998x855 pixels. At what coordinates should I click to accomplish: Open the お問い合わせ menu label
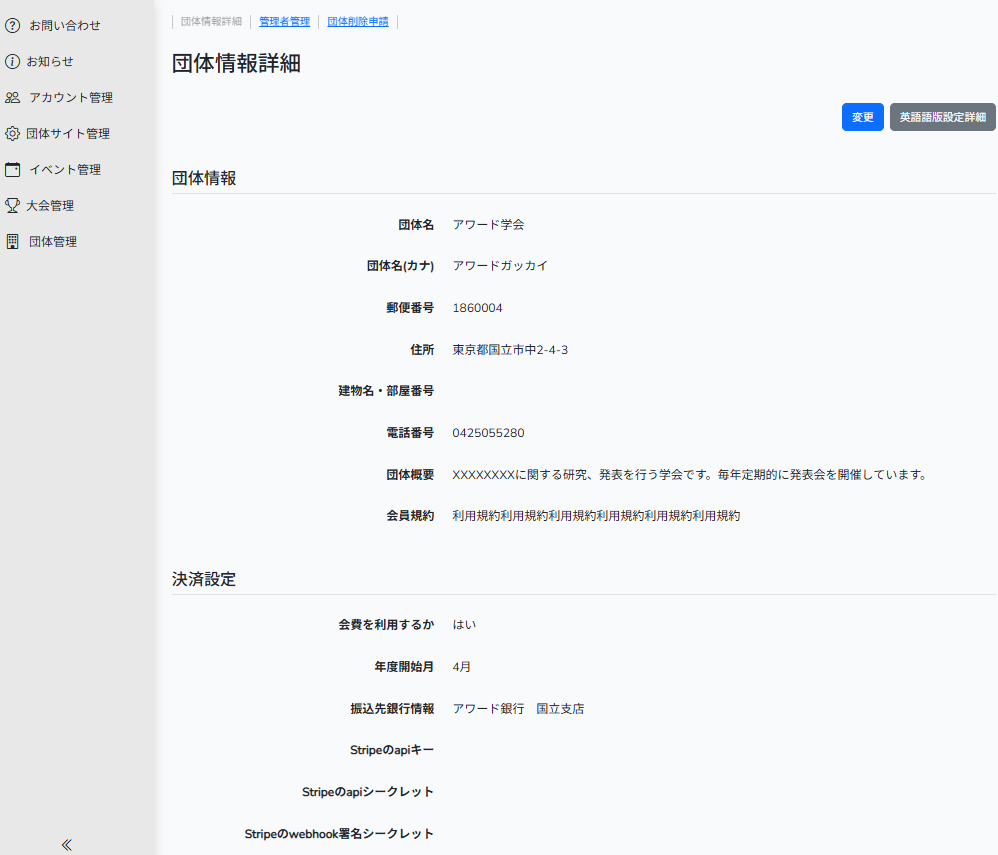(x=65, y=25)
